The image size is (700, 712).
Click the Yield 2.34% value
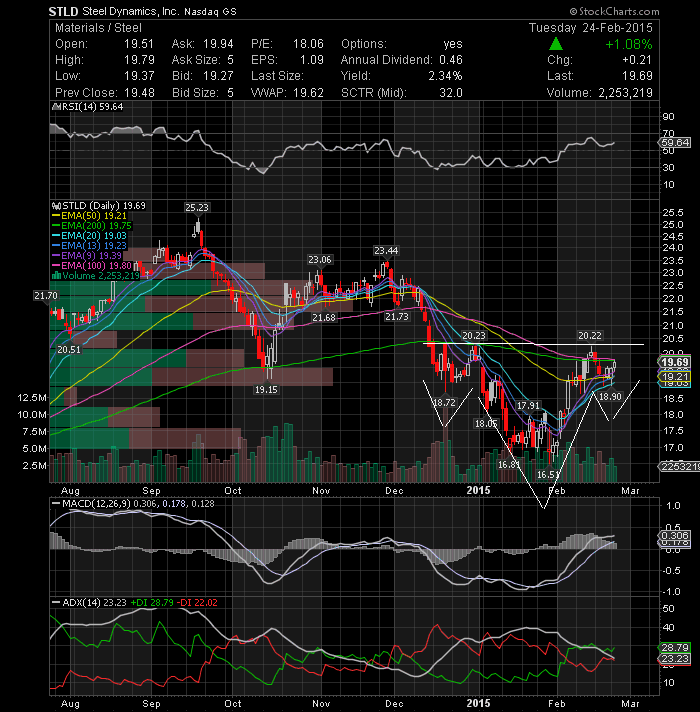pos(445,76)
